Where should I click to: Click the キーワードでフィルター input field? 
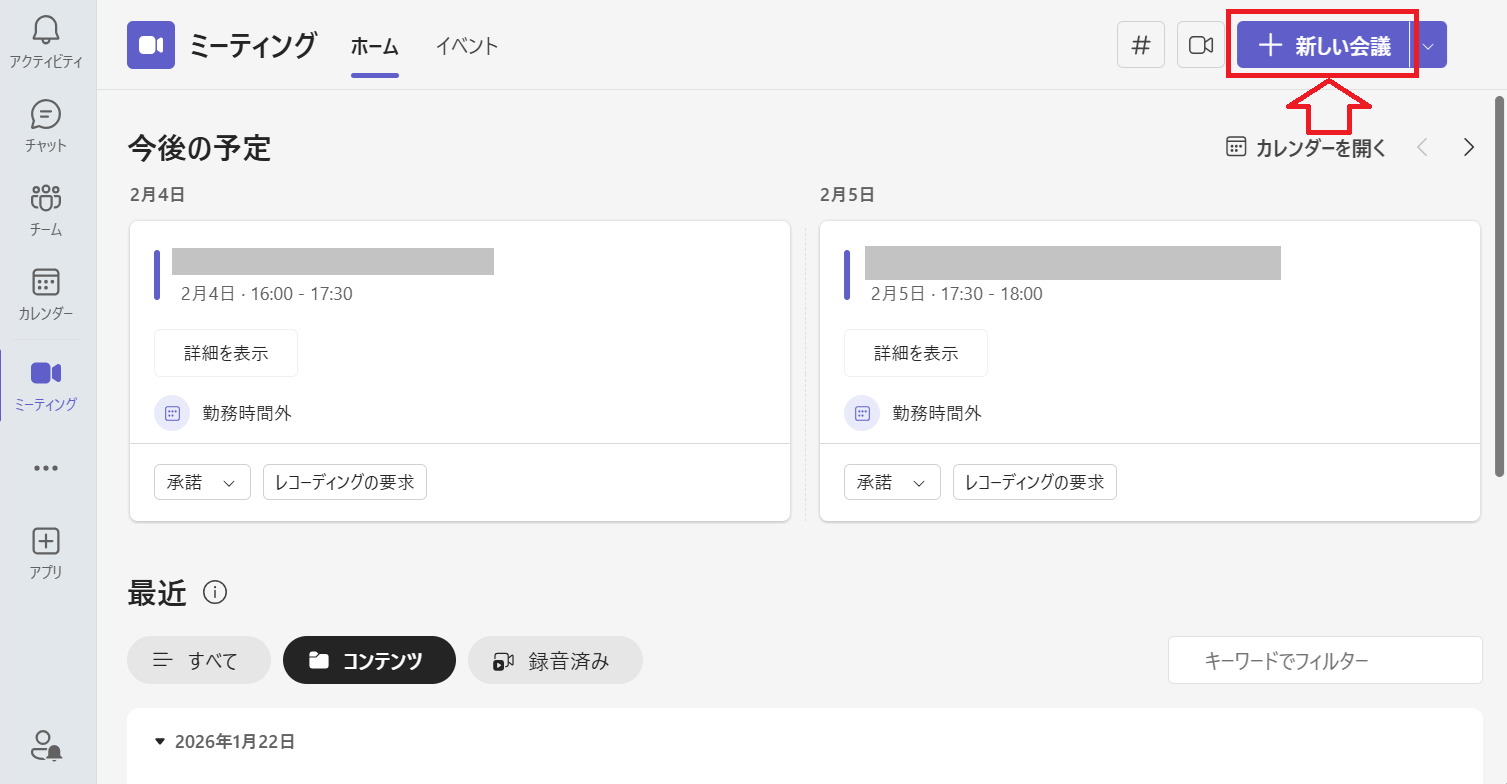click(1325, 660)
